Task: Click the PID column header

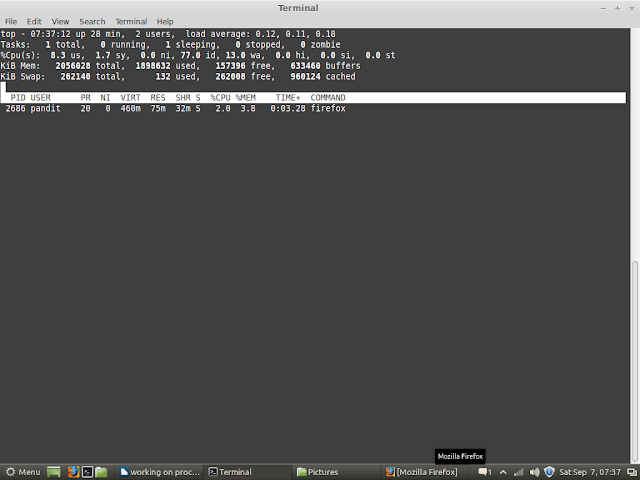Action: coord(18,98)
